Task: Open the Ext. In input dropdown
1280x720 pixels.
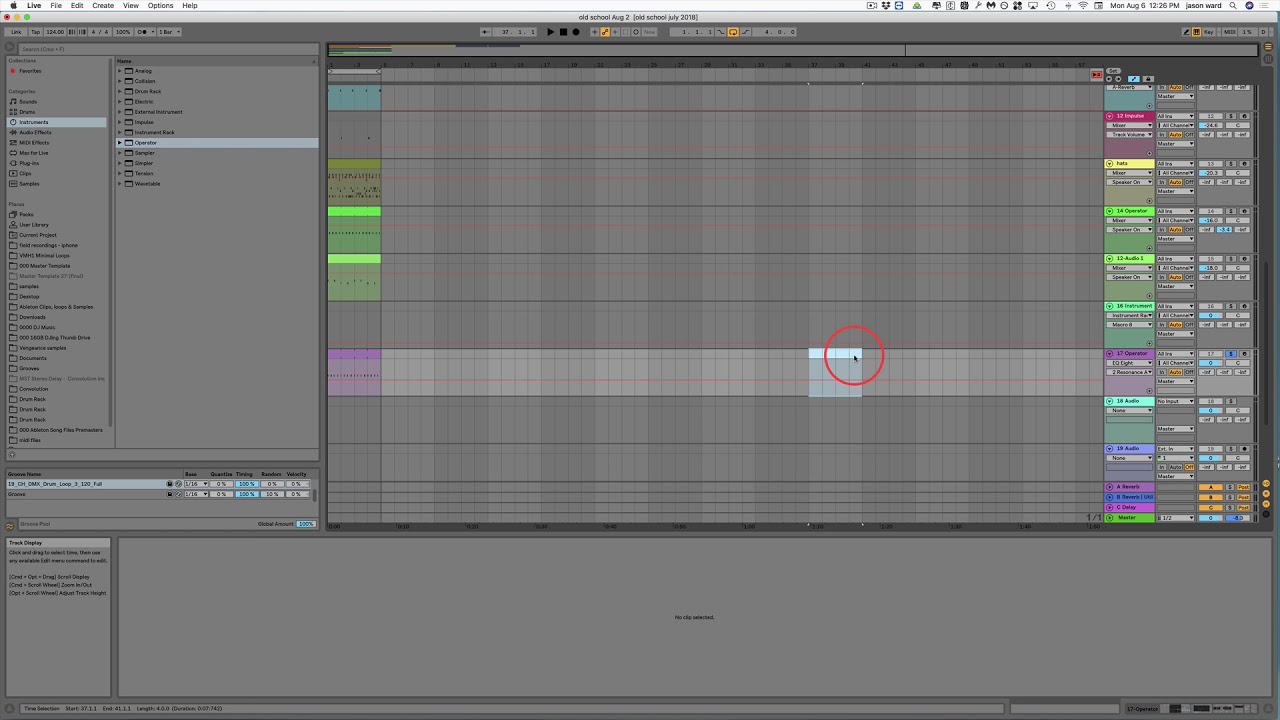Action: [x=1176, y=449]
